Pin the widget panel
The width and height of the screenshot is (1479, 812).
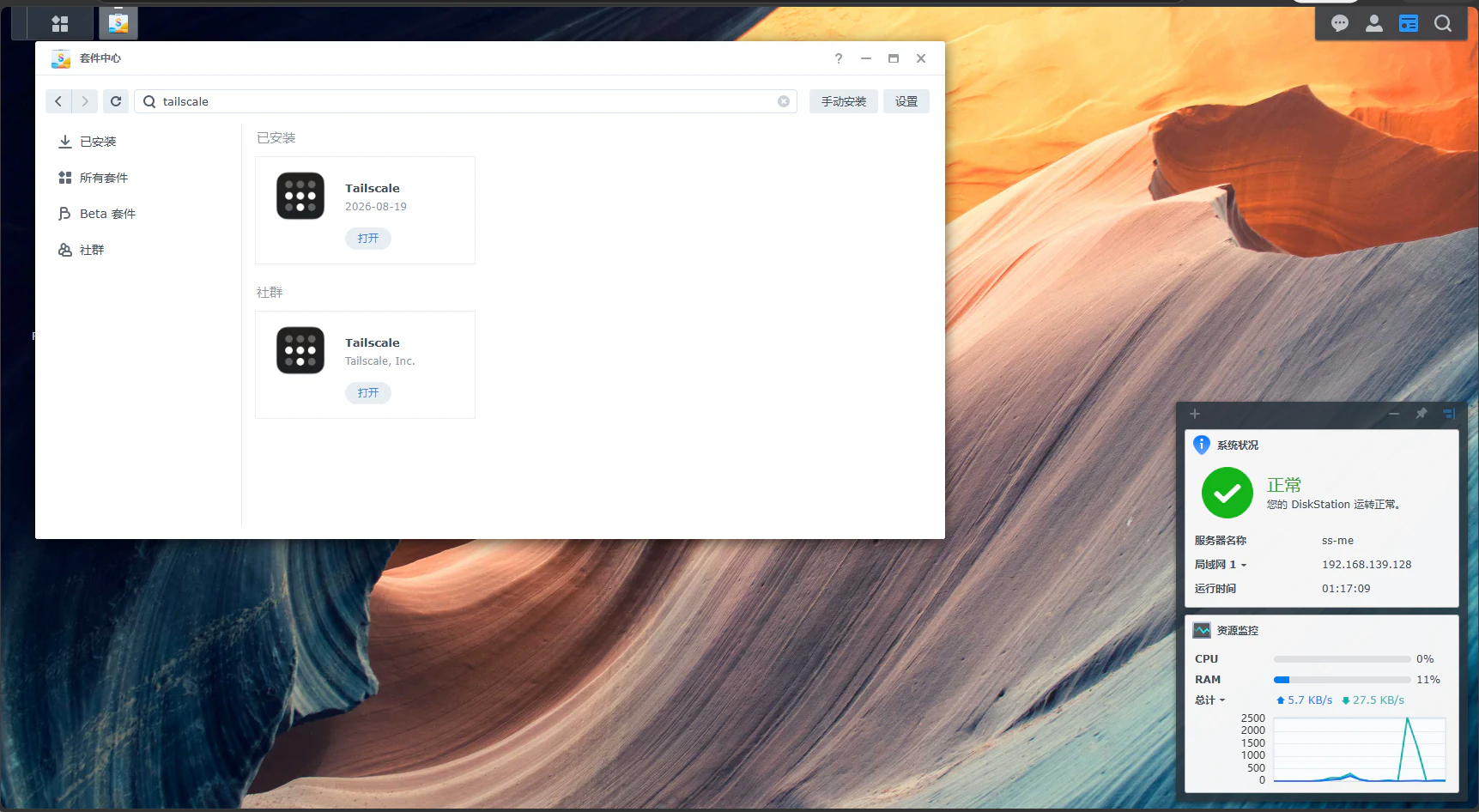[1421, 414]
